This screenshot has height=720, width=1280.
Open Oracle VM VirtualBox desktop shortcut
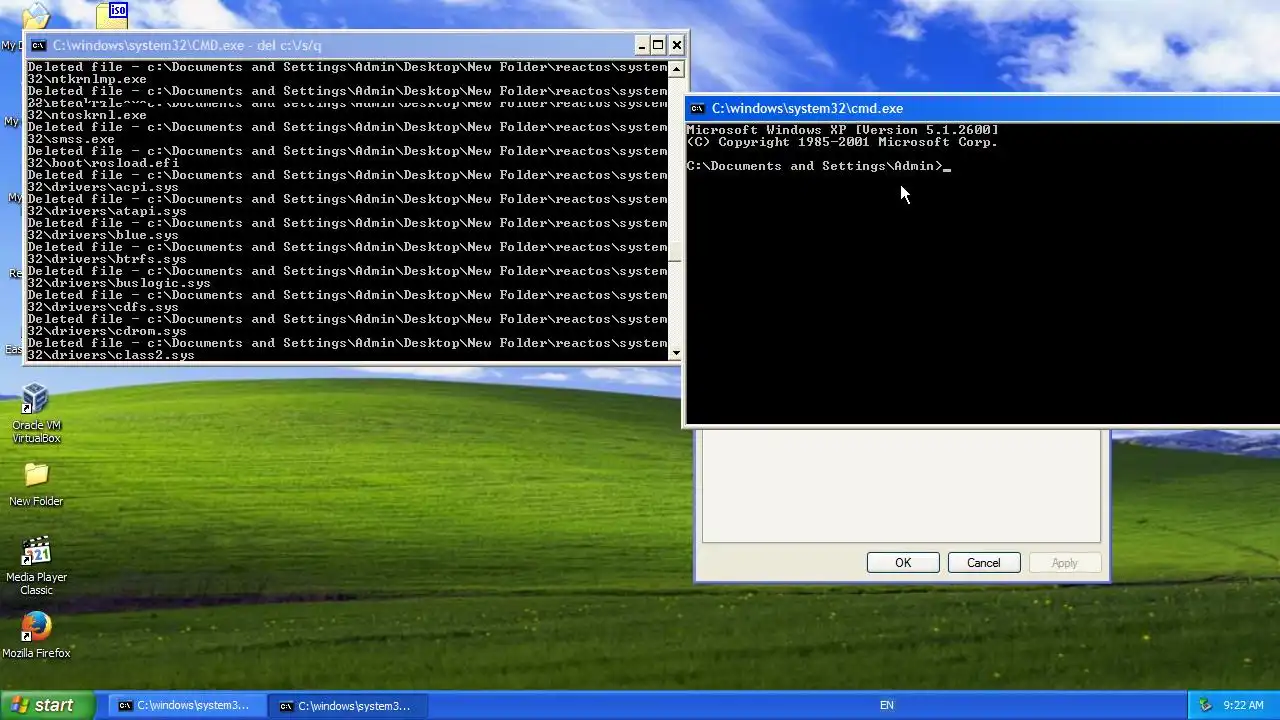(36, 413)
